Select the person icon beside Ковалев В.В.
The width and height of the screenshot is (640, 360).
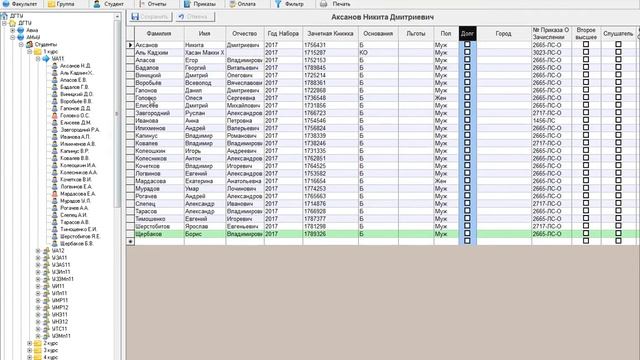click(54, 158)
